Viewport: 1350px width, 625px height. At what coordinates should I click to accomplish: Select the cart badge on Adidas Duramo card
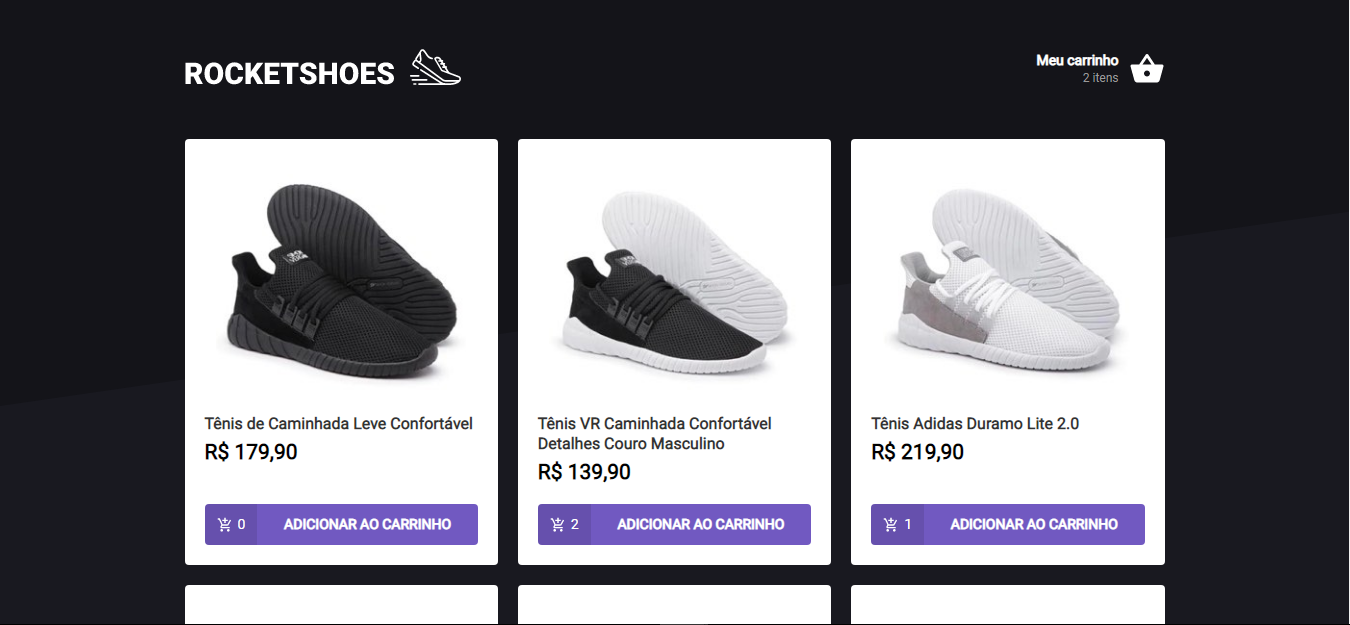tap(897, 523)
